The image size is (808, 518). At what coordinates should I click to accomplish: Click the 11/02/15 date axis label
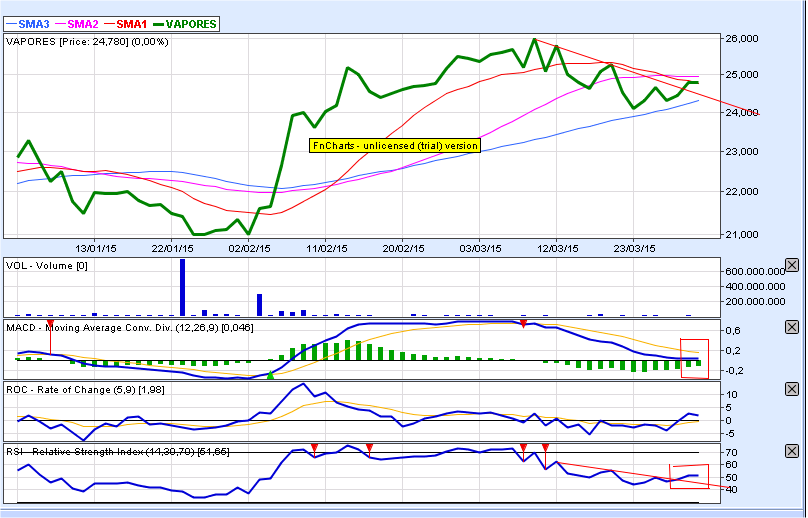click(x=326, y=247)
